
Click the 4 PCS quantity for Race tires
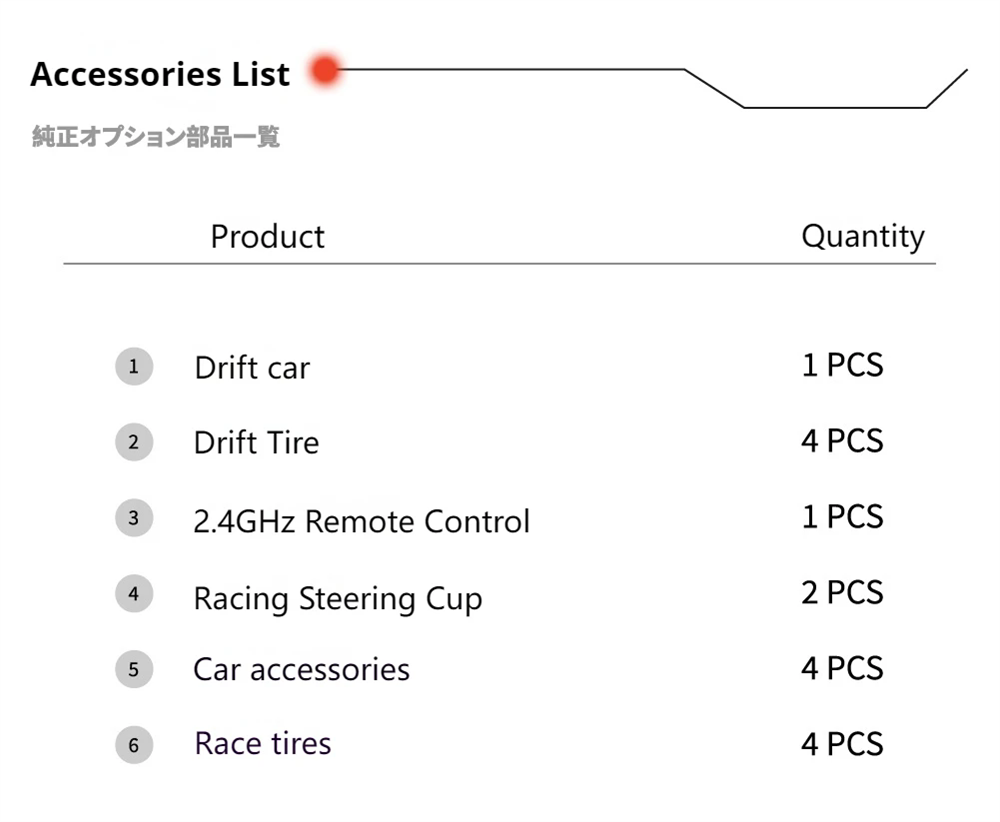click(x=842, y=744)
